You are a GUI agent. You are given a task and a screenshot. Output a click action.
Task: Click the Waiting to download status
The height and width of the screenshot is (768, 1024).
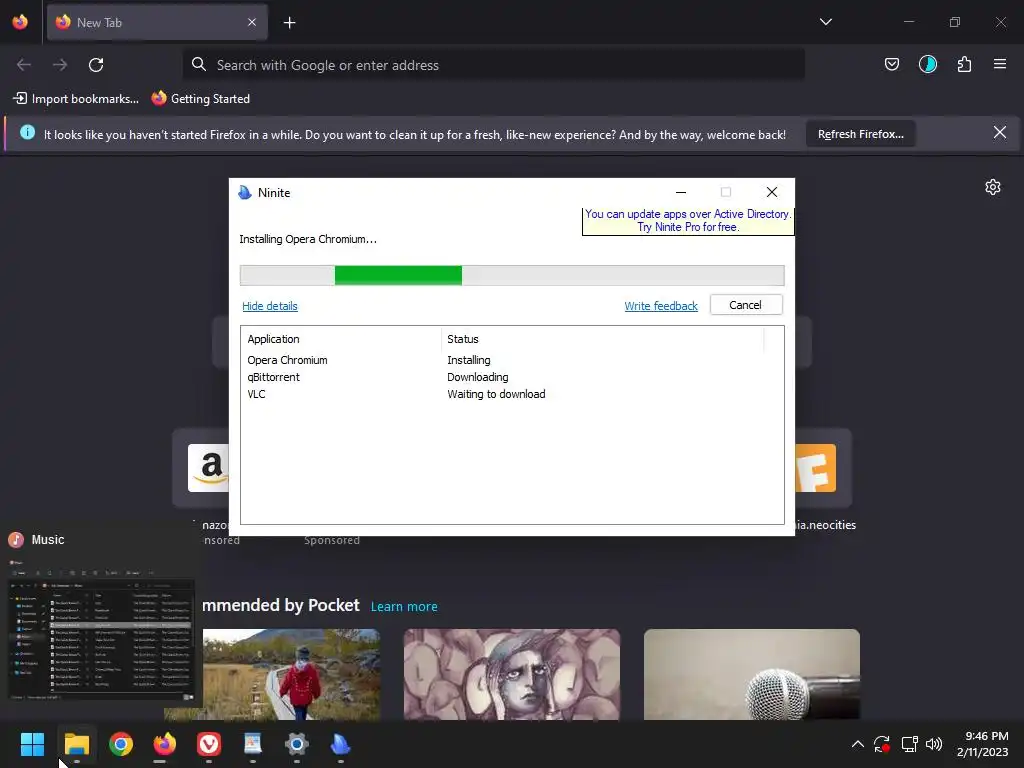(496, 394)
